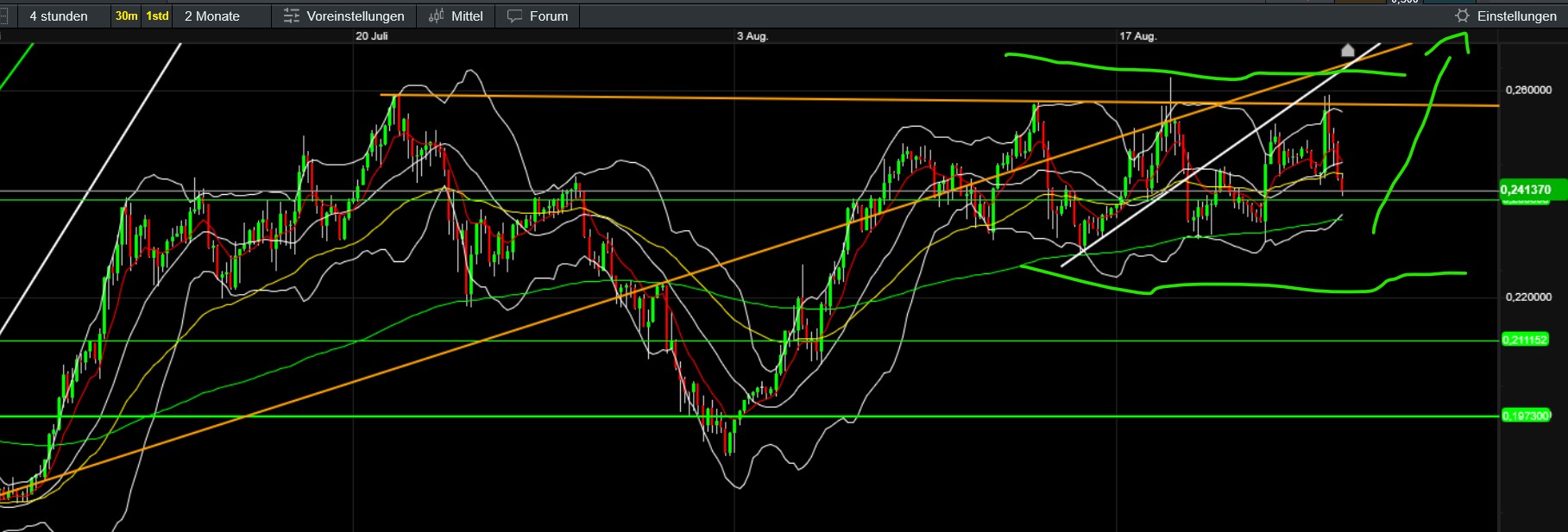Click the drag handle left of '4 stunden'
The height and width of the screenshot is (532, 1568).
[x=3, y=16]
